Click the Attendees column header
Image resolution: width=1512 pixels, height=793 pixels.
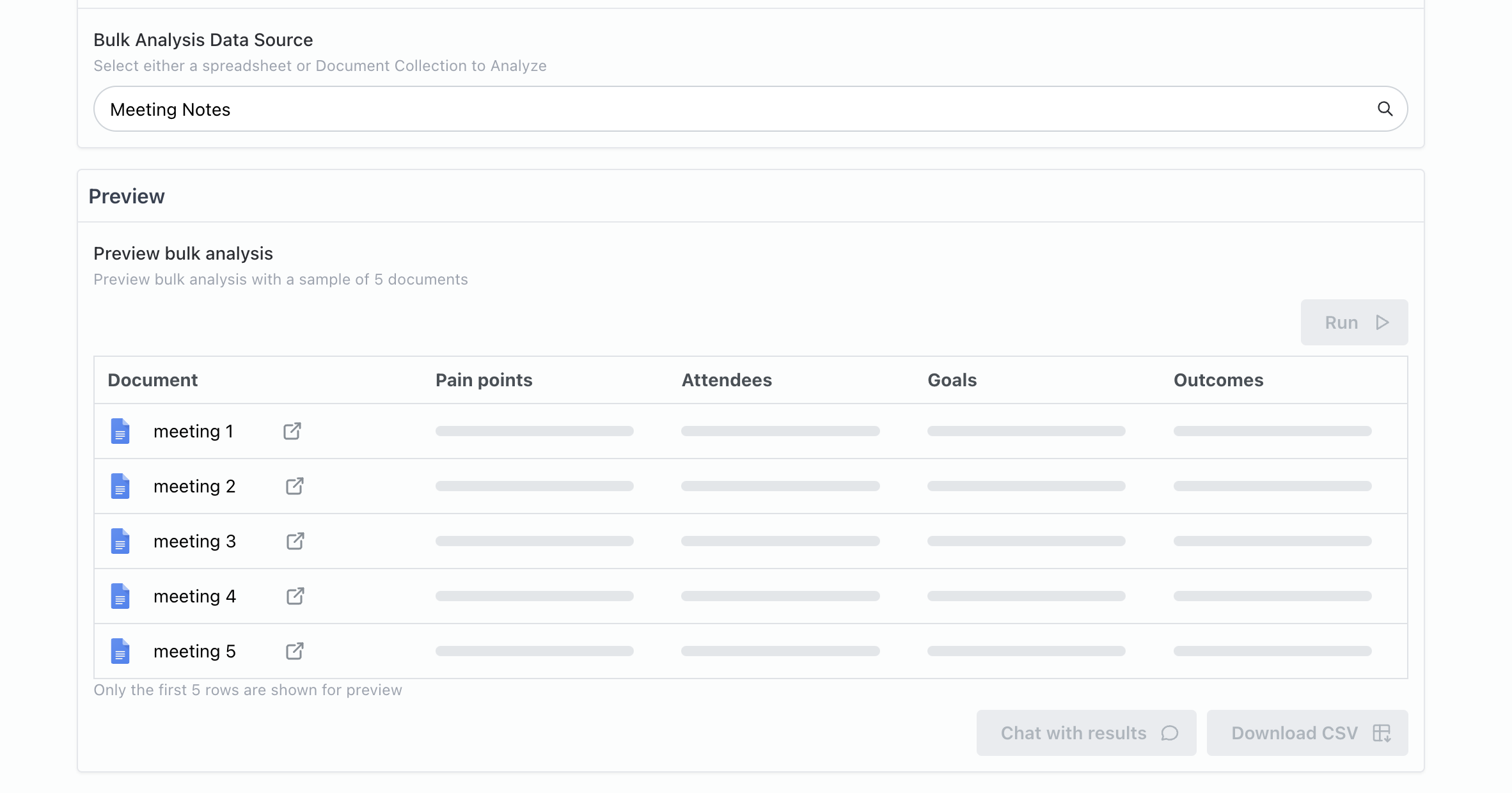coord(727,380)
